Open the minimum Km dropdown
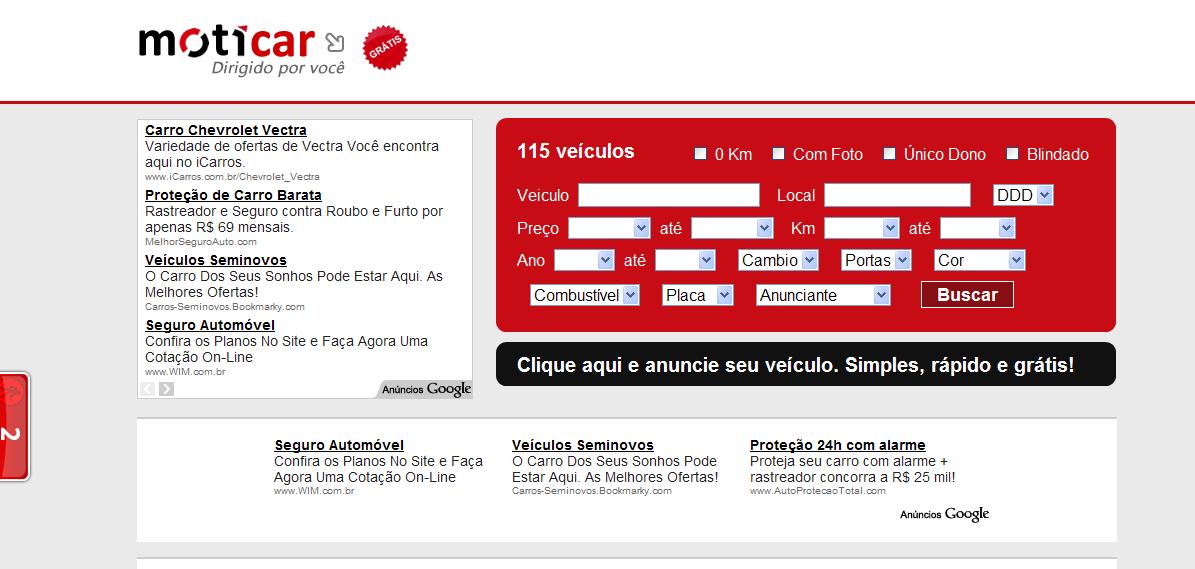The image size is (1195, 569). [862, 228]
